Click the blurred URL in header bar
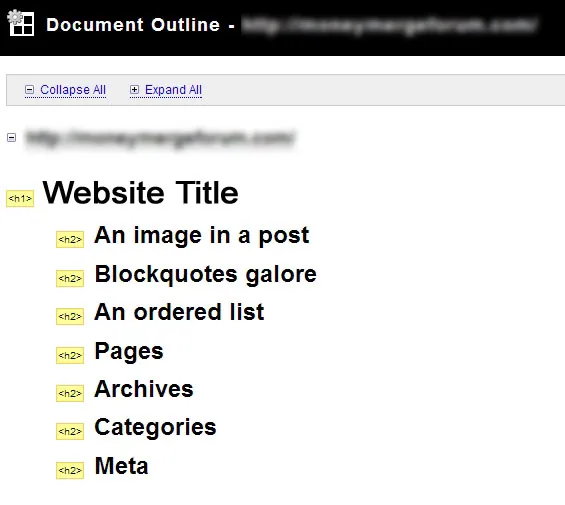 click(x=390, y=25)
